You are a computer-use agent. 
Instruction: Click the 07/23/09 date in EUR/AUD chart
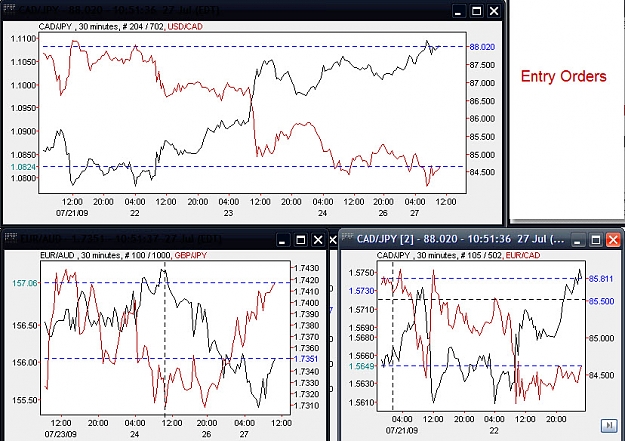coord(61,434)
